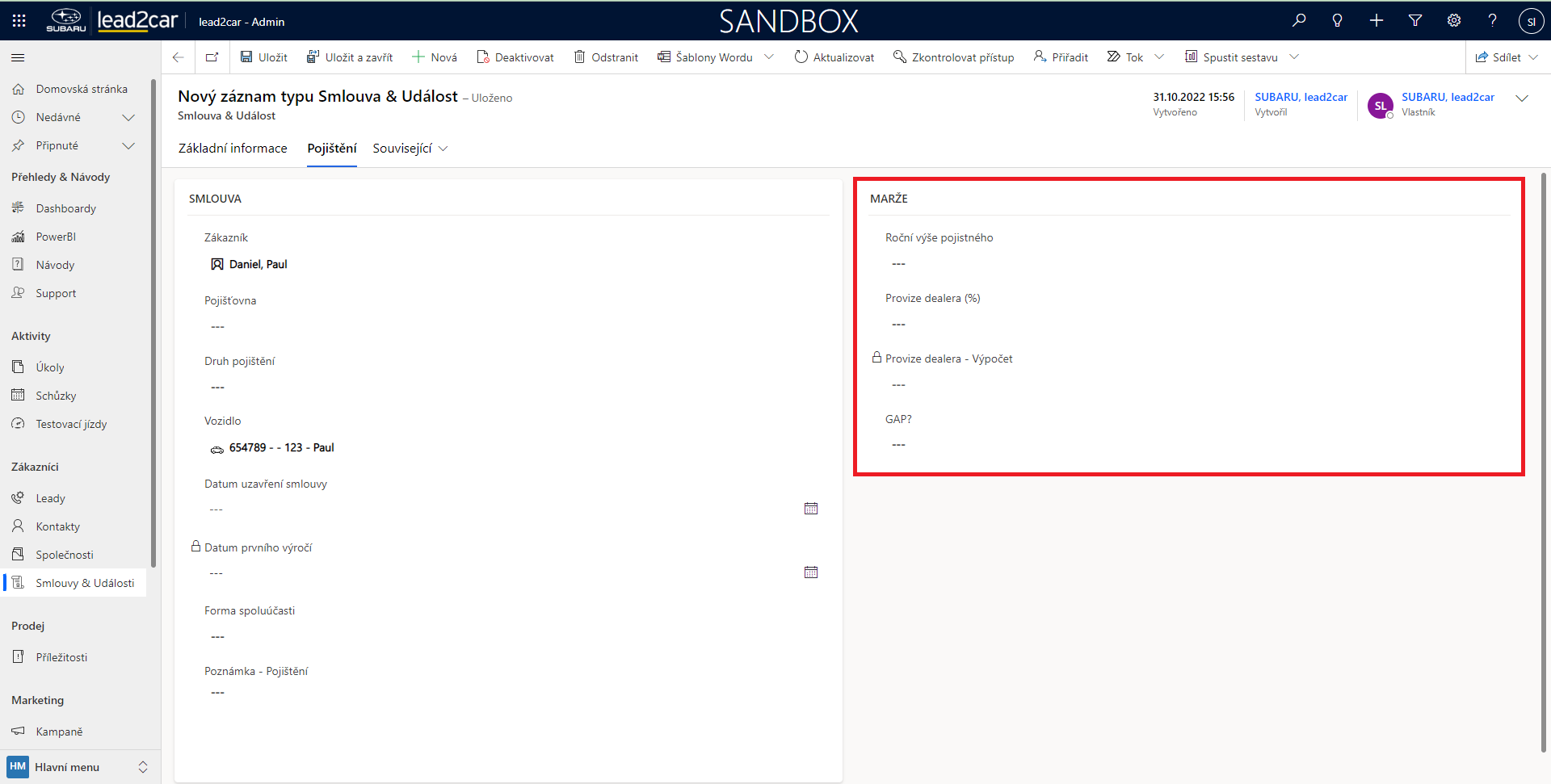The height and width of the screenshot is (784, 1551).
Task: Expand the Nedávné section
Action: tap(128, 118)
